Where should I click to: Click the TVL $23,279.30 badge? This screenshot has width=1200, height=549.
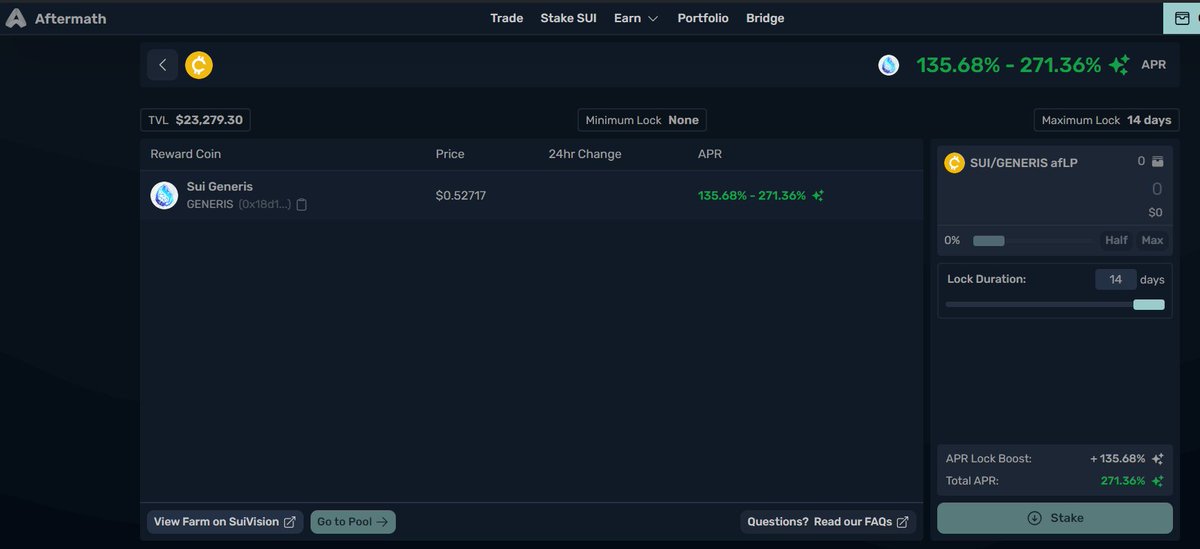pyautogui.click(x=195, y=120)
